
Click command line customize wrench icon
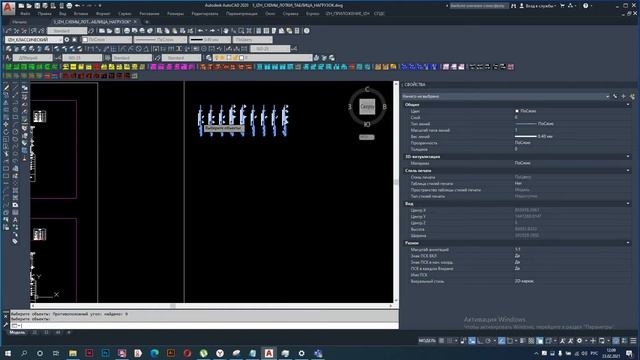click(x=5, y=325)
